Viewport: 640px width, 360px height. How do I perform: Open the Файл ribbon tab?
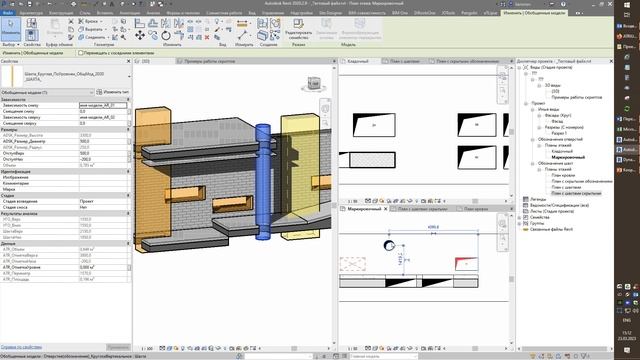[x=7, y=13]
